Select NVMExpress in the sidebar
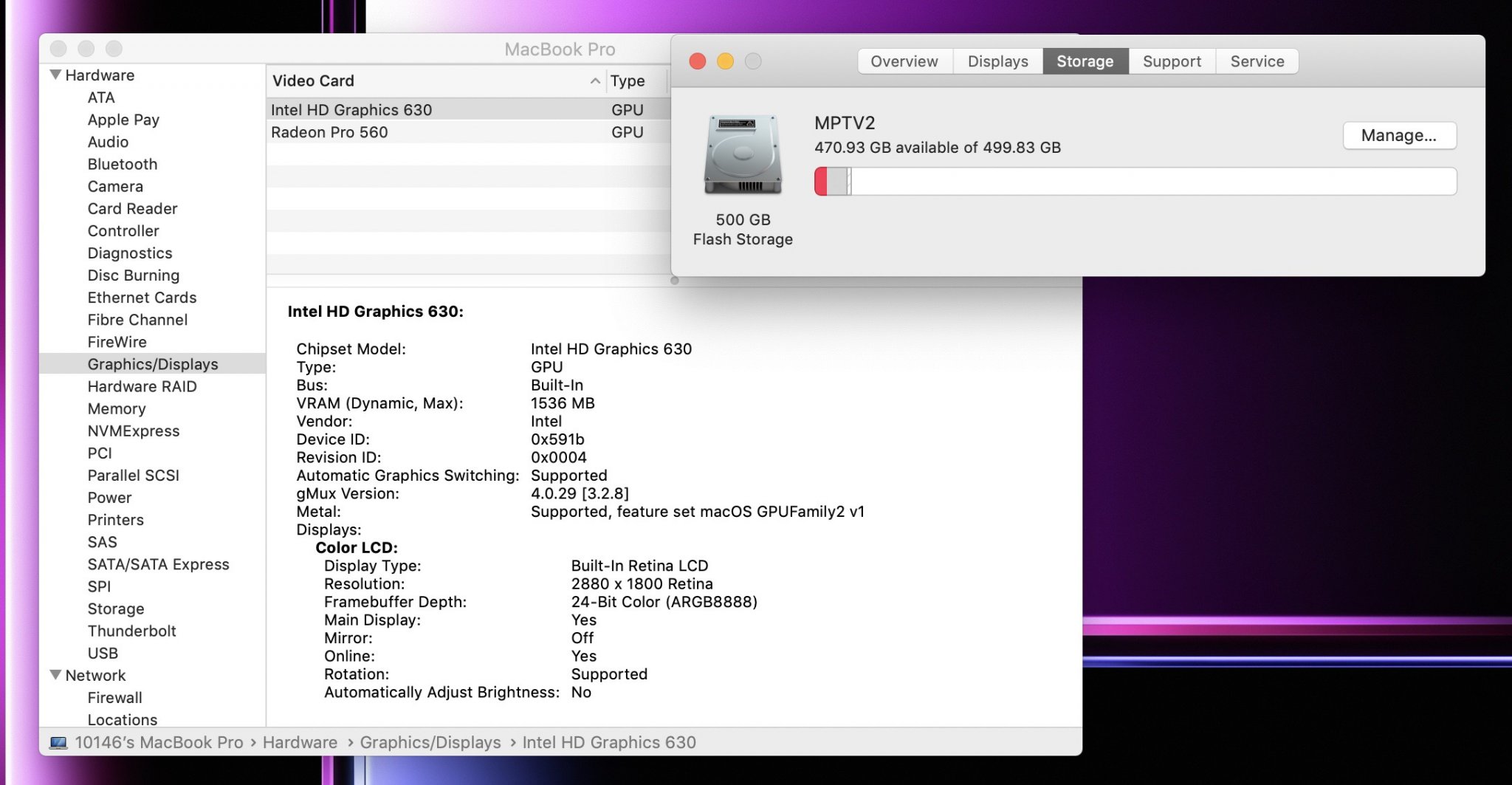Image resolution: width=1512 pixels, height=785 pixels. pos(134,430)
